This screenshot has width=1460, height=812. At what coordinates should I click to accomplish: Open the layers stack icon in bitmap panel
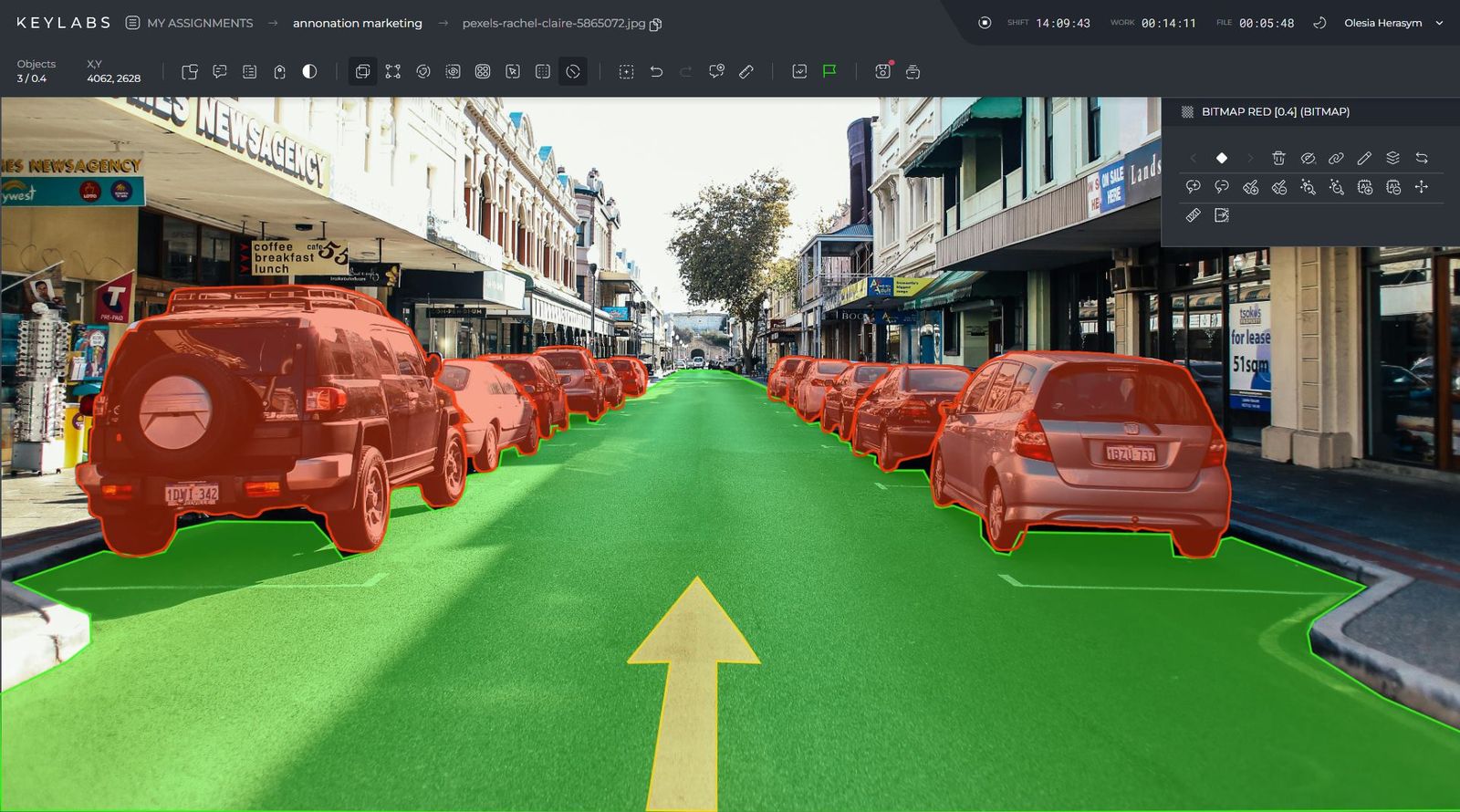pyautogui.click(x=1392, y=158)
